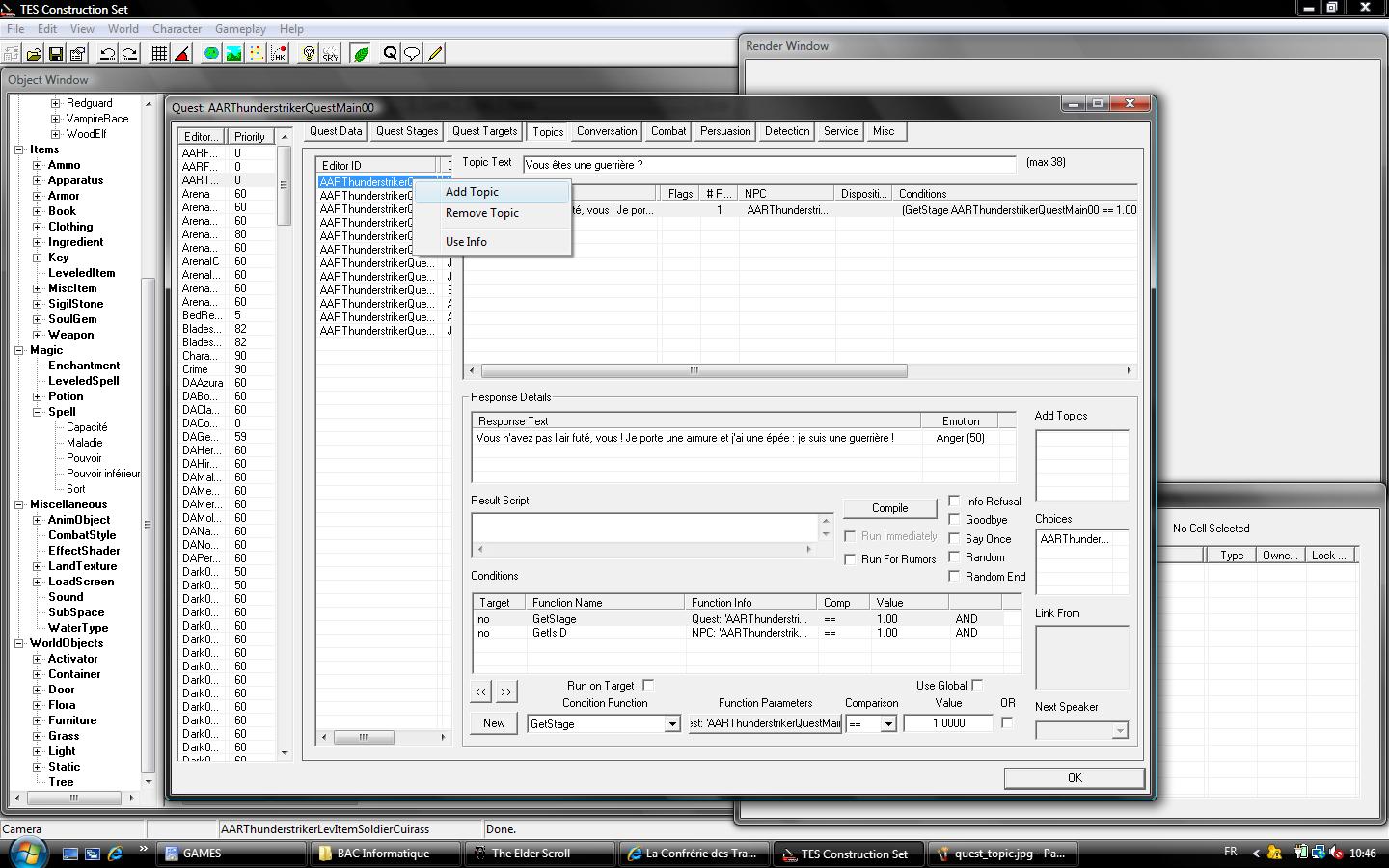Viewport: 1389px width, 868px height.
Task: Tick the Use Global checkbox
Action: click(x=977, y=685)
